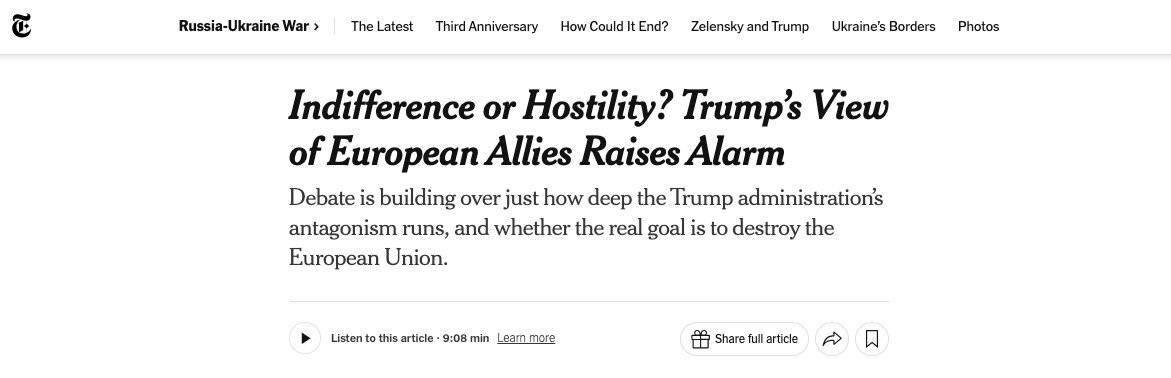The height and width of the screenshot is (378, 1171).
Task: Go to The Latest
Action: tap(382, 26)
